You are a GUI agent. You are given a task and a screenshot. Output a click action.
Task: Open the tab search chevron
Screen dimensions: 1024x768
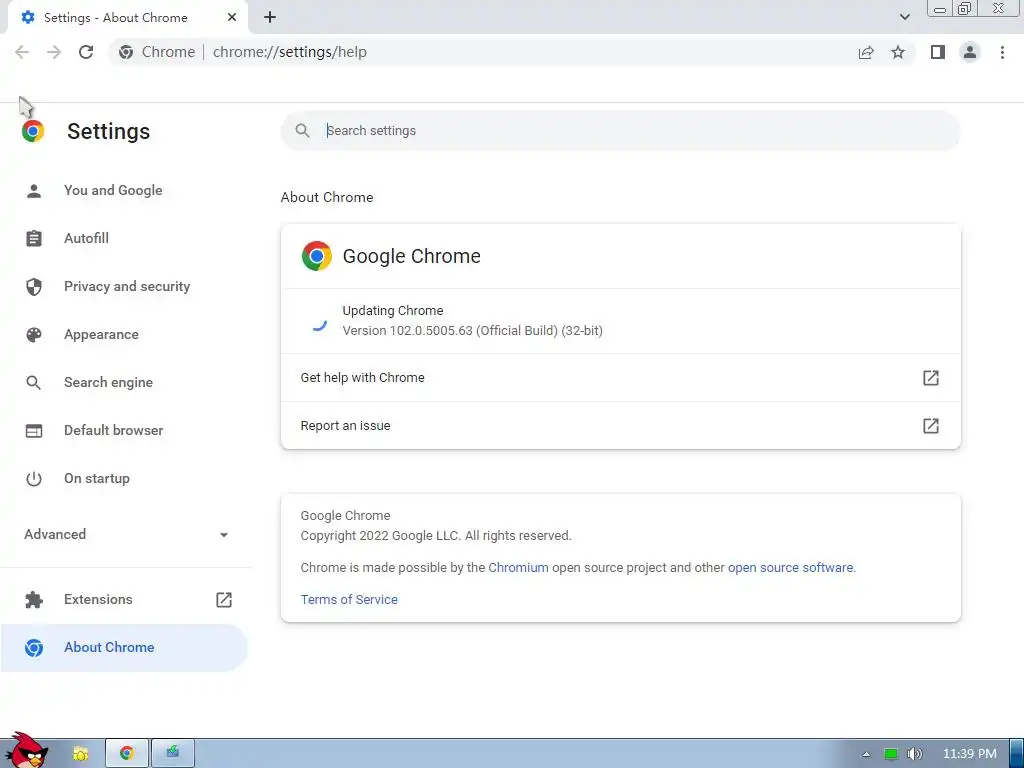pos(904,17)
